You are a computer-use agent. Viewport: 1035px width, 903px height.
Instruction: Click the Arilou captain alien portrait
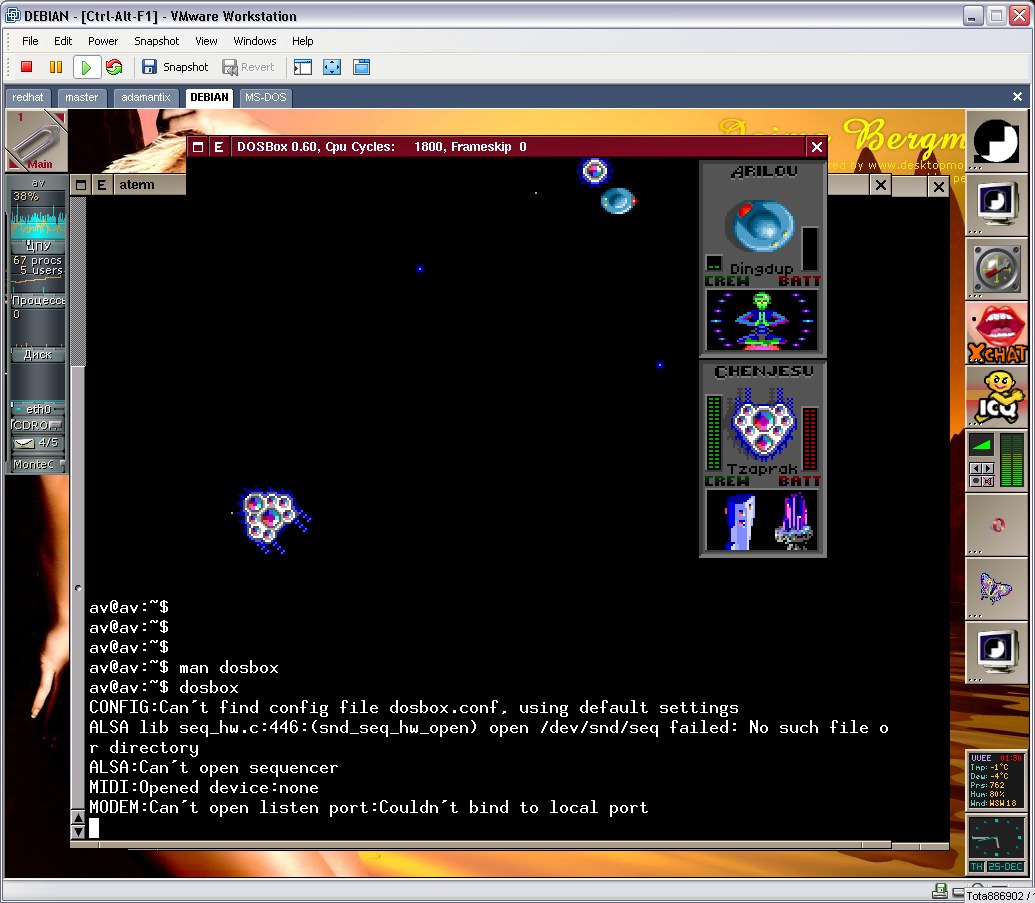point(762,319)
